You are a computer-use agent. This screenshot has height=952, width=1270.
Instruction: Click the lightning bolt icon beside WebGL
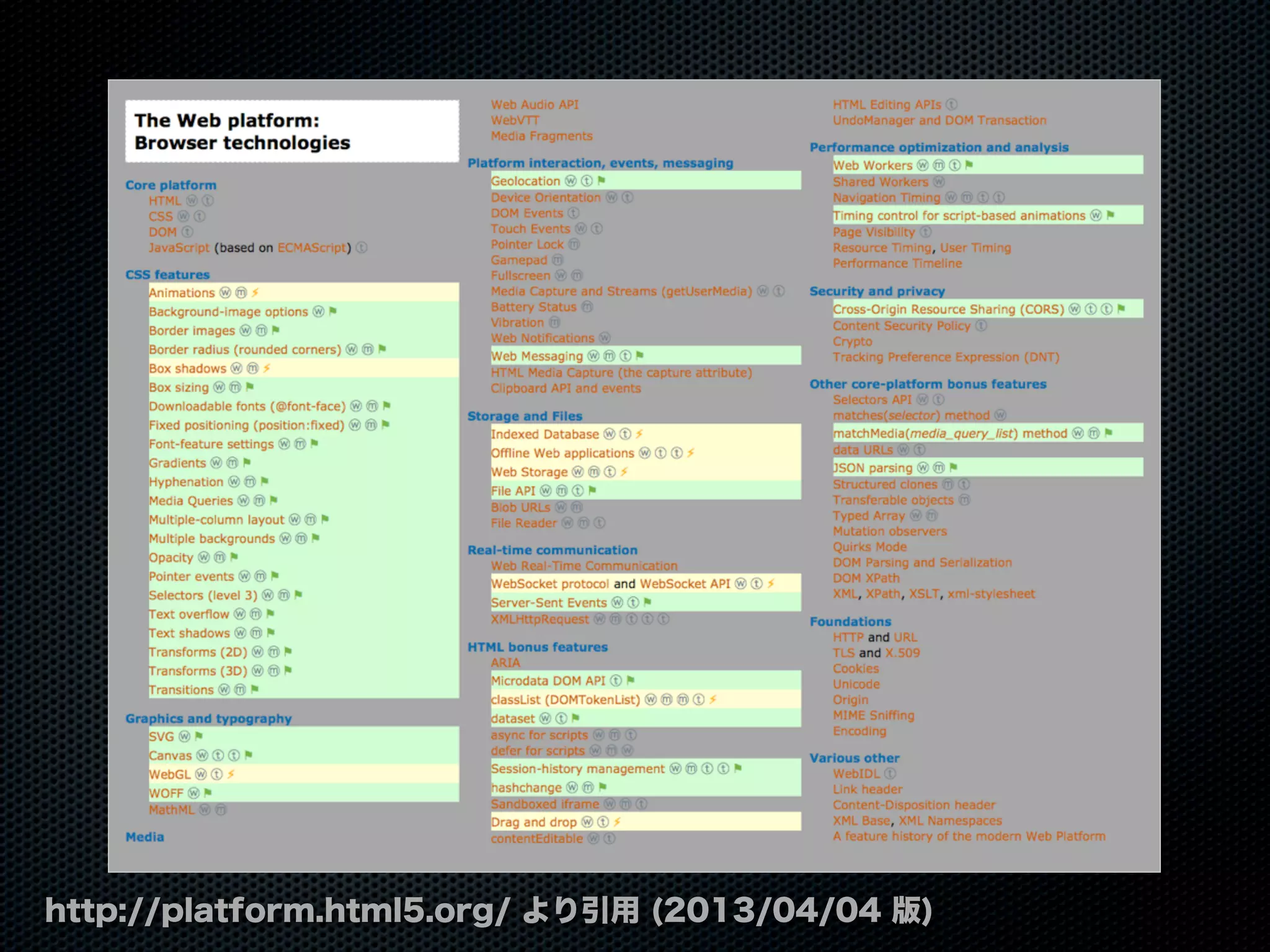[231, 774]
